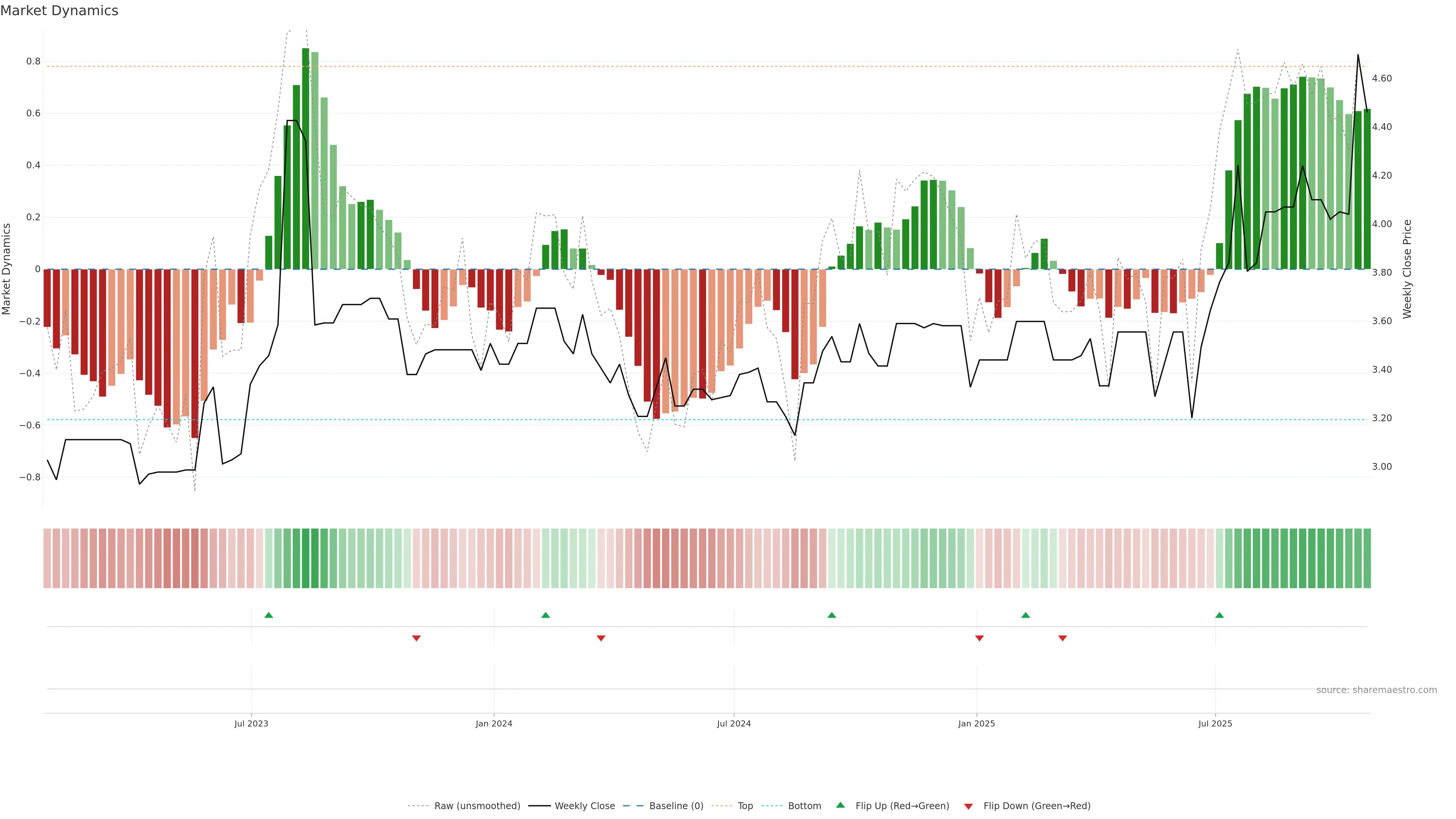Click the first green flip-up triangle marker
Image resolution: width=1456 pixels, height=819 pixels.
268,615
